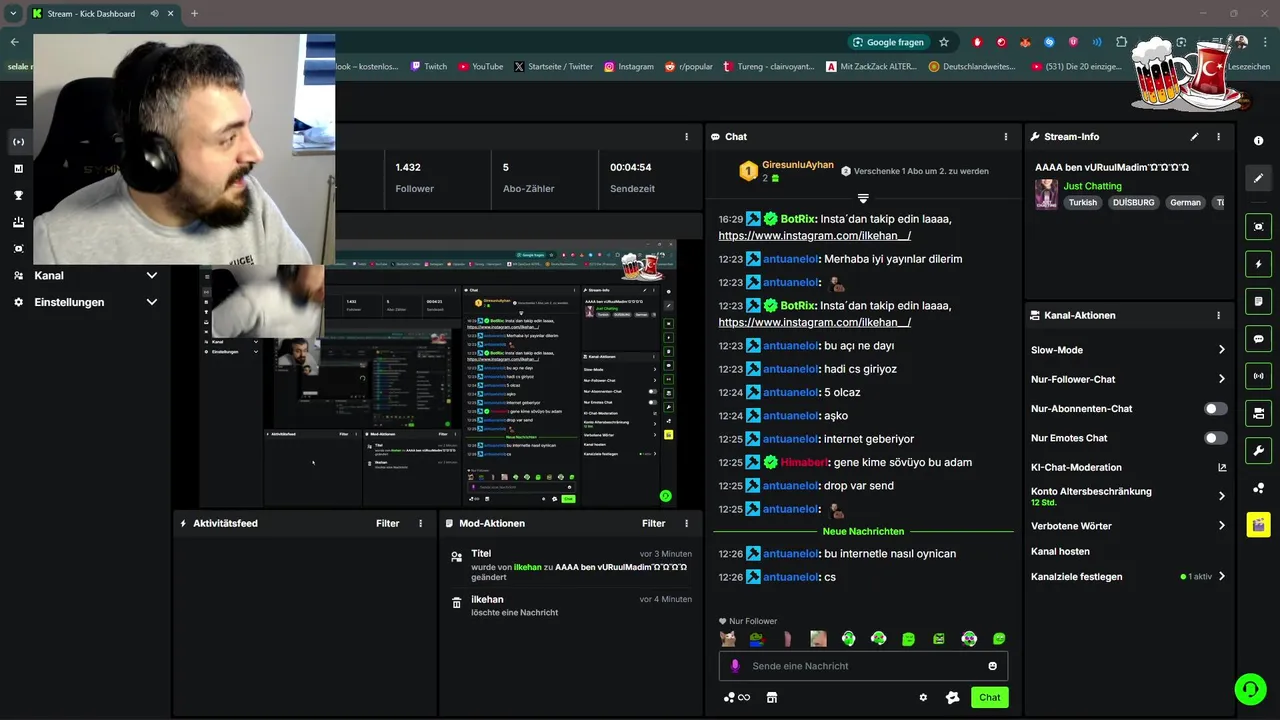Click the info icon in right sidebar
This screenshot has height=720, width=1280.
pos(1258,141)
